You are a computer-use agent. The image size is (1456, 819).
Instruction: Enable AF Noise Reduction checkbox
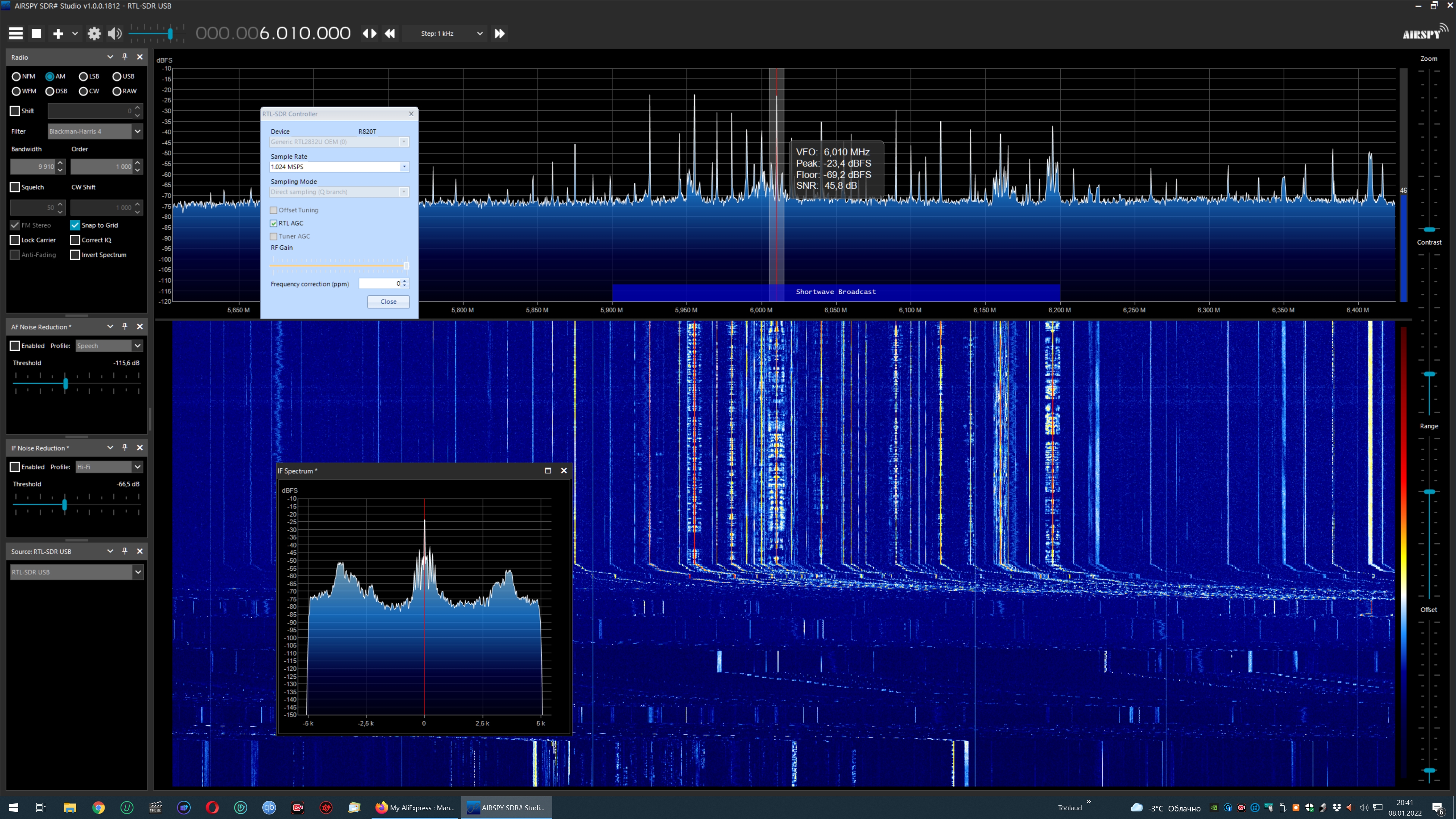[x=15, y=345]
